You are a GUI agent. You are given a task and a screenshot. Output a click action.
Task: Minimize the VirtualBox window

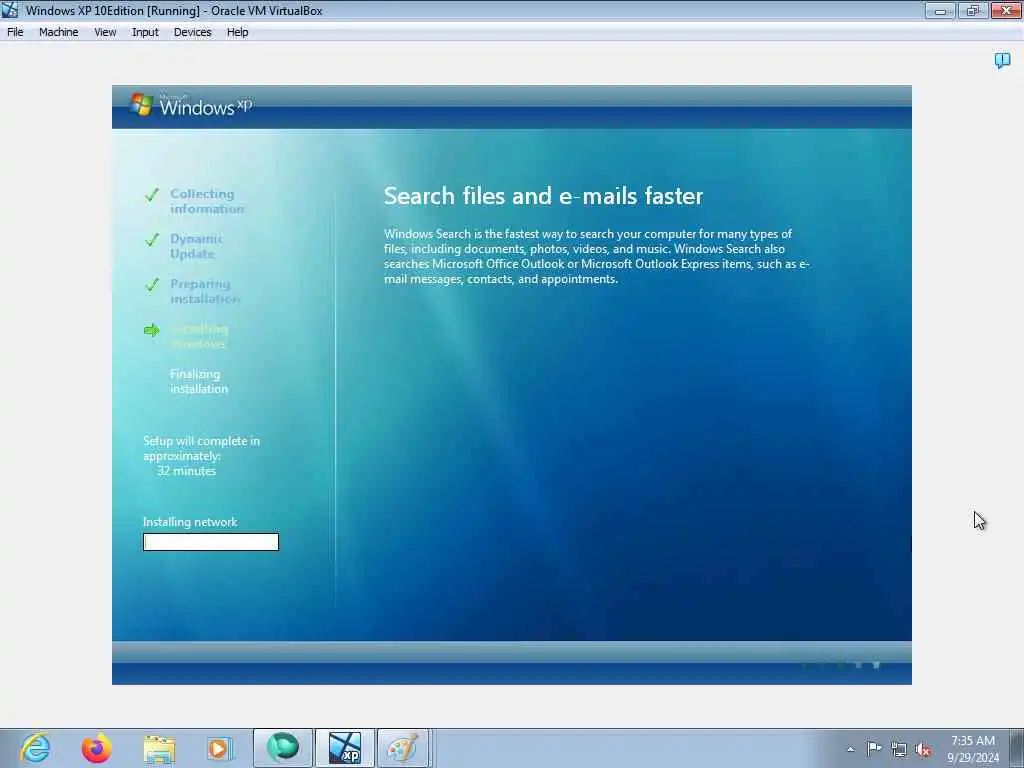point(940,10)
